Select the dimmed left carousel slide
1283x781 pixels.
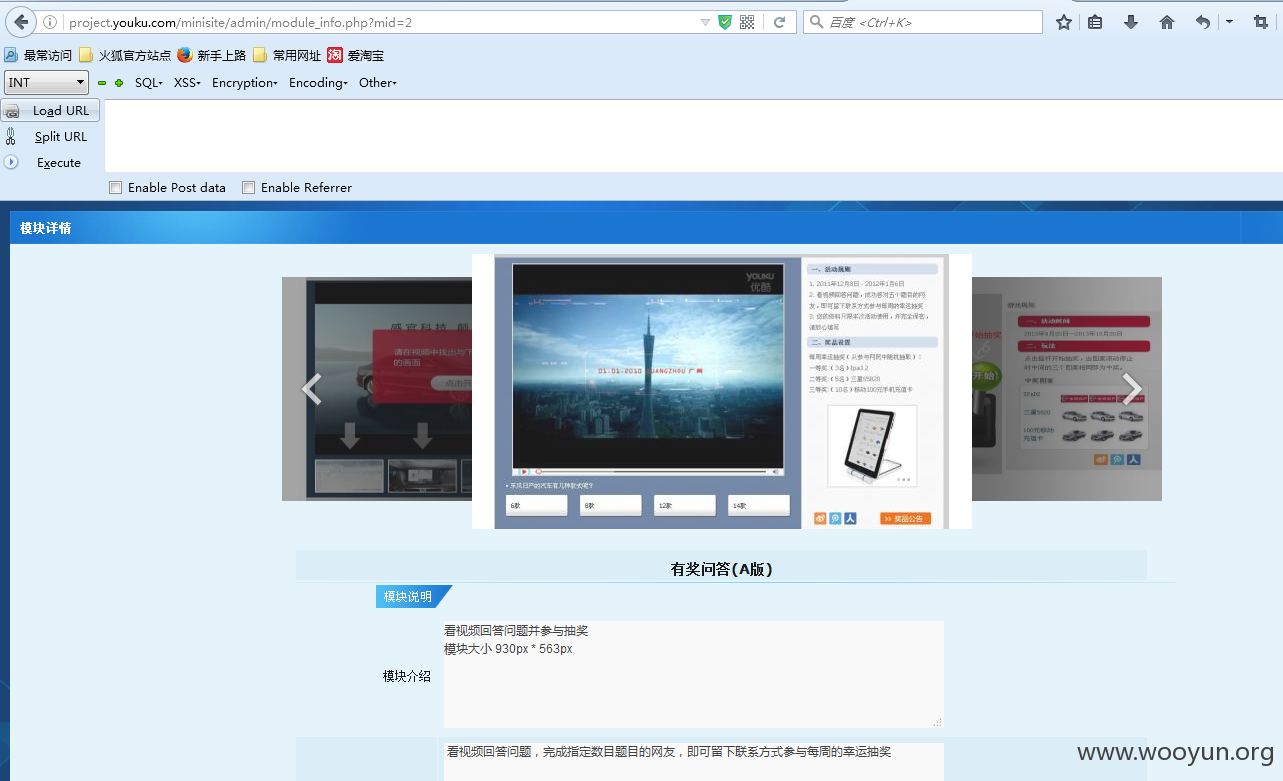(x=377, y=389)
